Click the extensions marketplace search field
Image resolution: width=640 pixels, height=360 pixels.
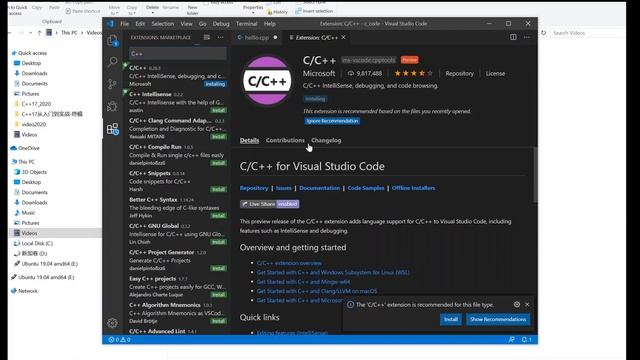click(x=178, y=53)
